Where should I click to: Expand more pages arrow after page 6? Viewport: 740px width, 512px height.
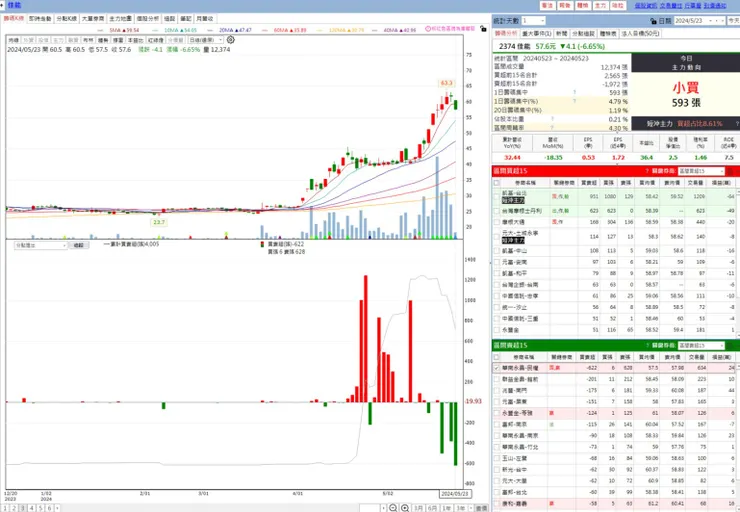click(57, 508)
